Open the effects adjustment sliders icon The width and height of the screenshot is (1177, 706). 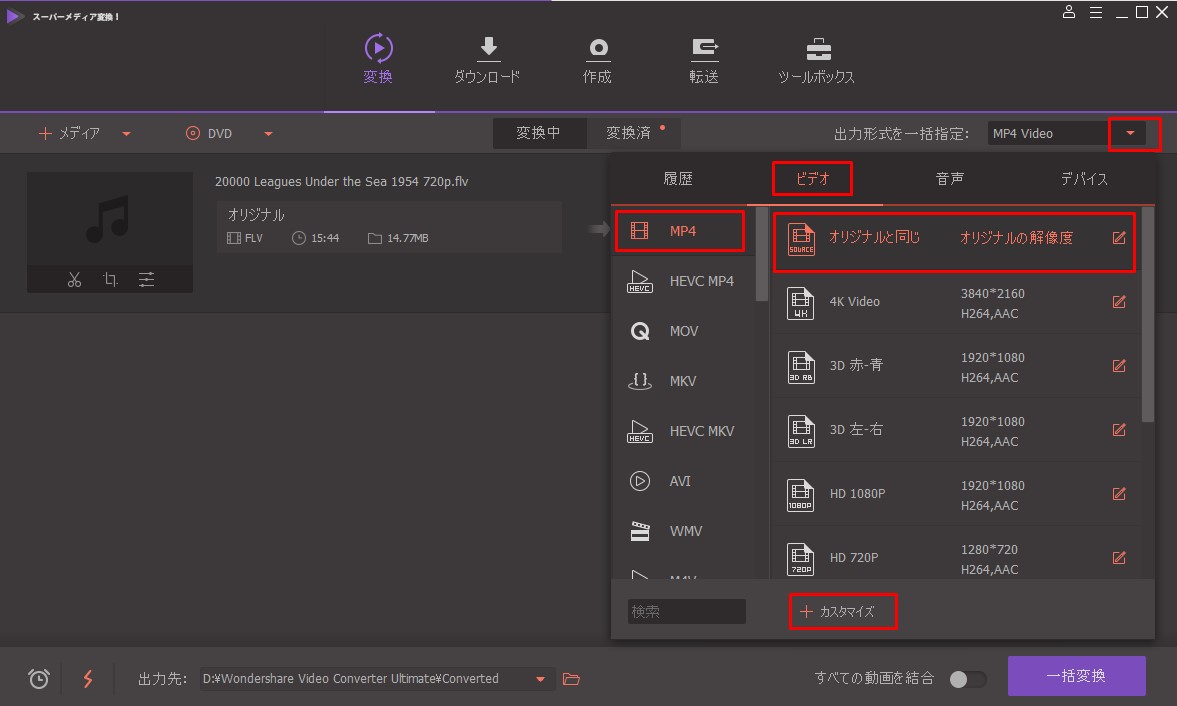tap(147, 279)
